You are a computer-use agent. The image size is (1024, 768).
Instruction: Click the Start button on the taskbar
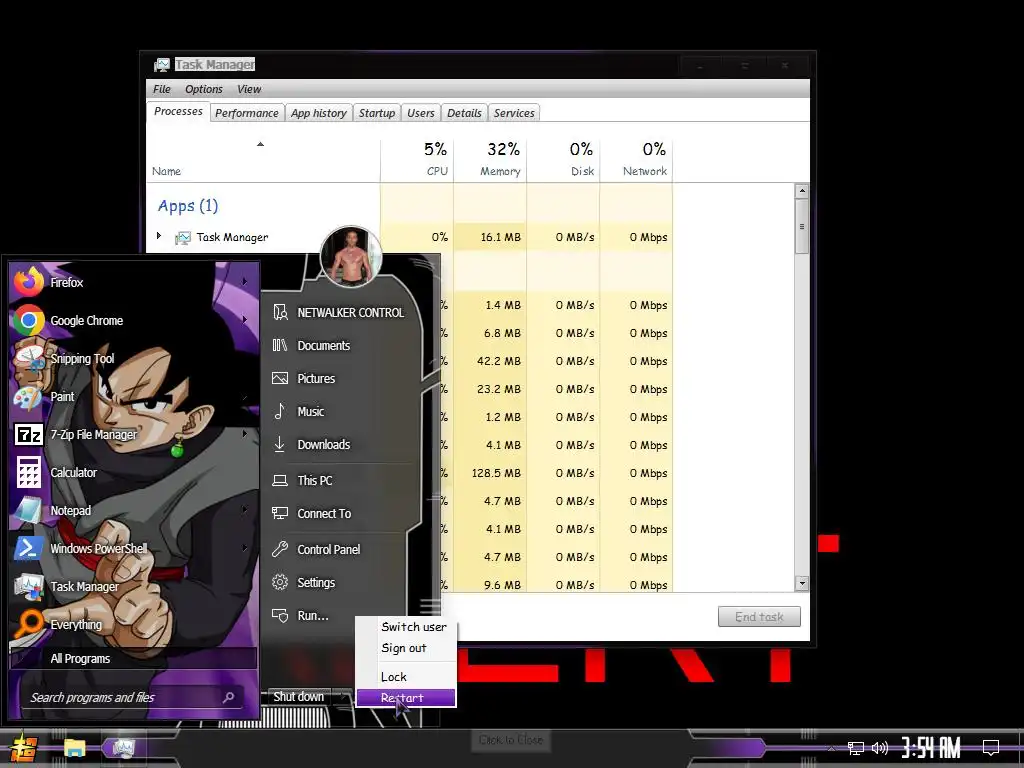[24, 748]
